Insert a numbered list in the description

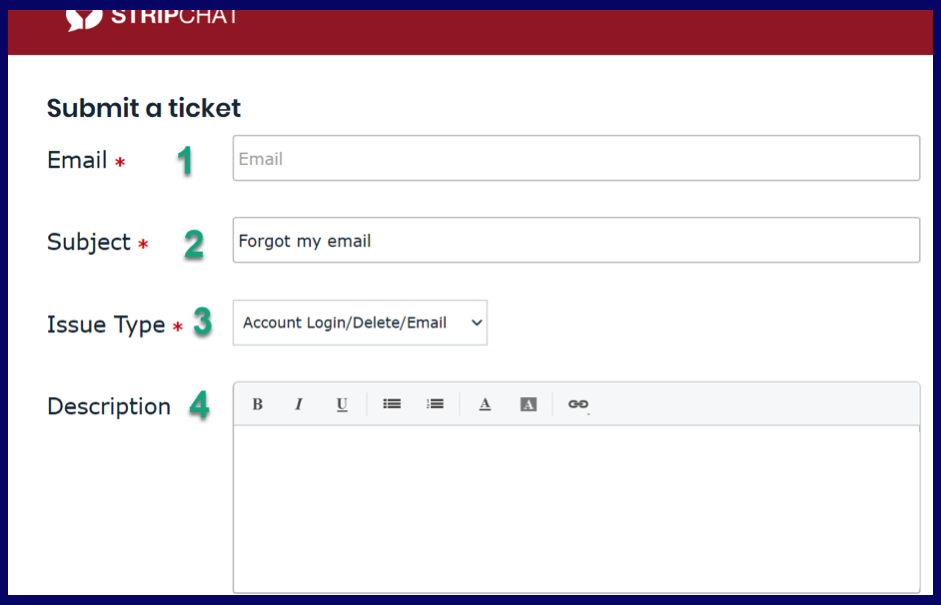tap(434, 403)
